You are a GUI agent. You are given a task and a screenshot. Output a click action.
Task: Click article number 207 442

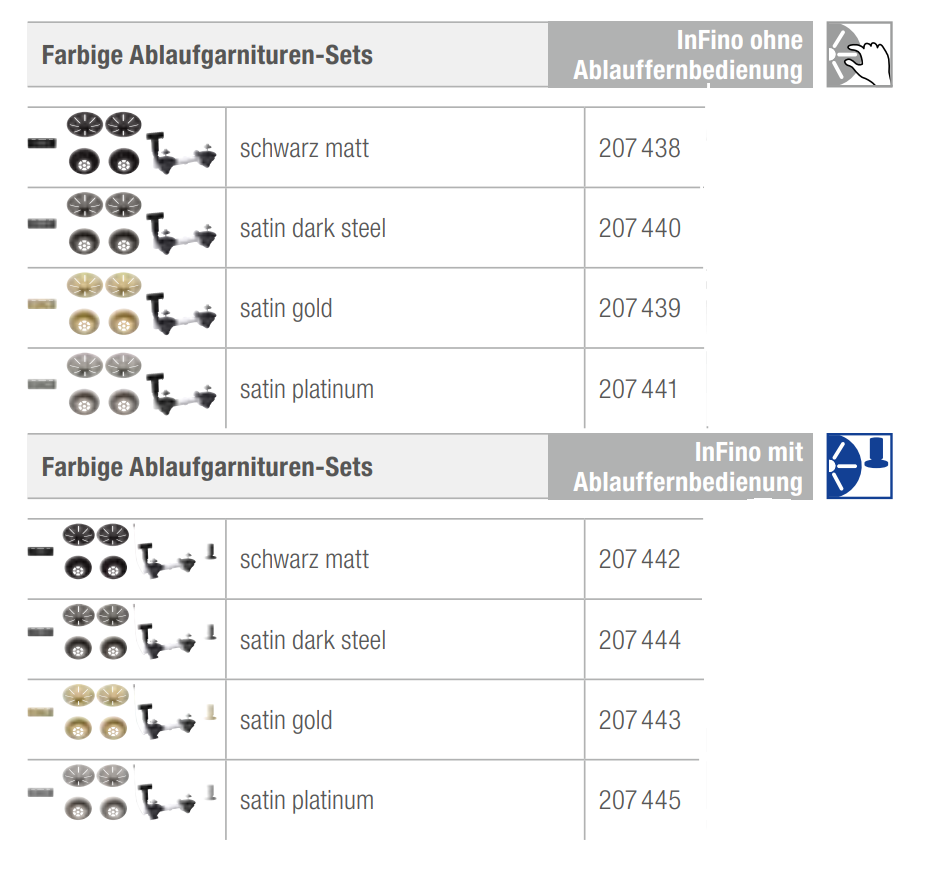(639, 560)
